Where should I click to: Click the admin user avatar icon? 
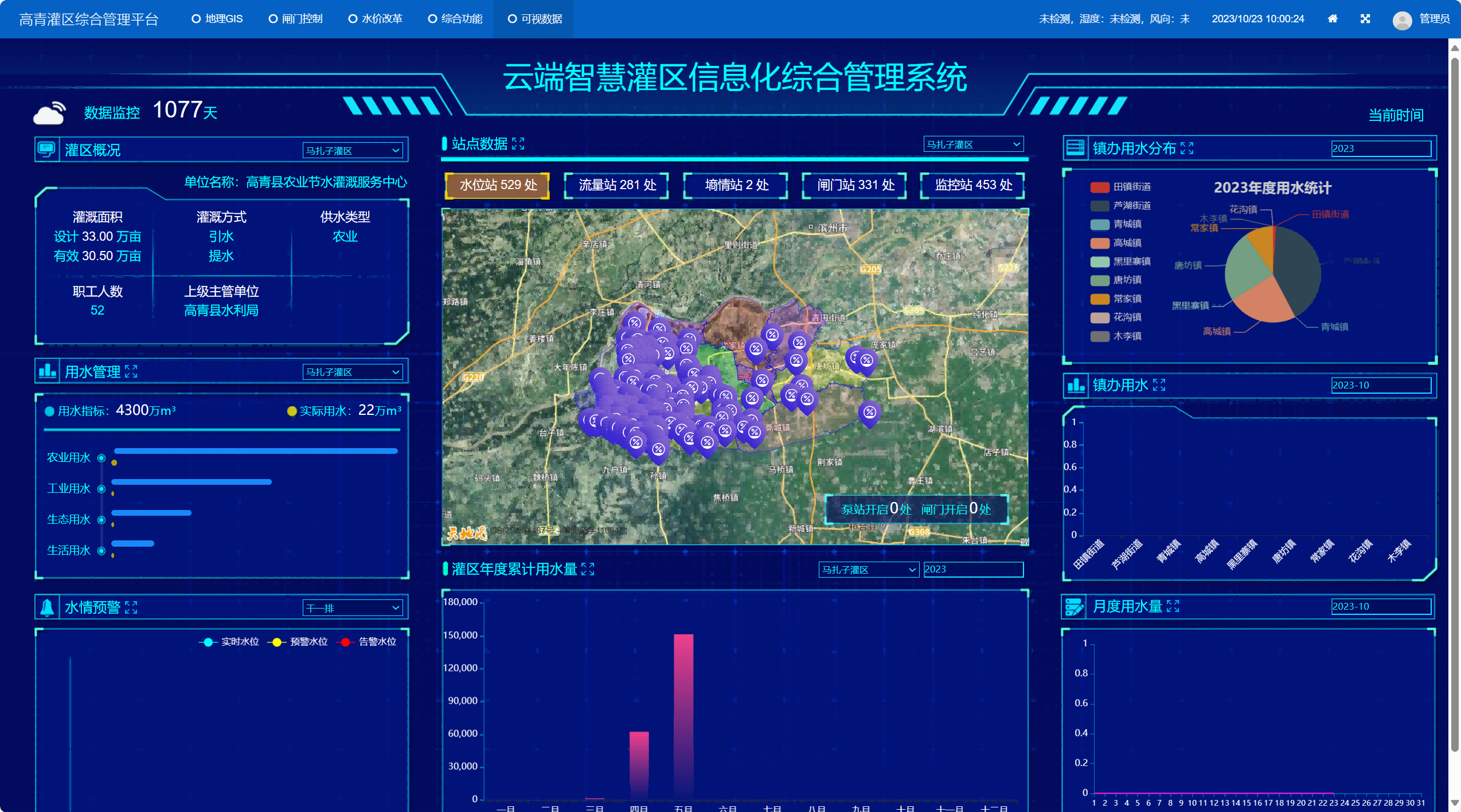(1402, 20)
